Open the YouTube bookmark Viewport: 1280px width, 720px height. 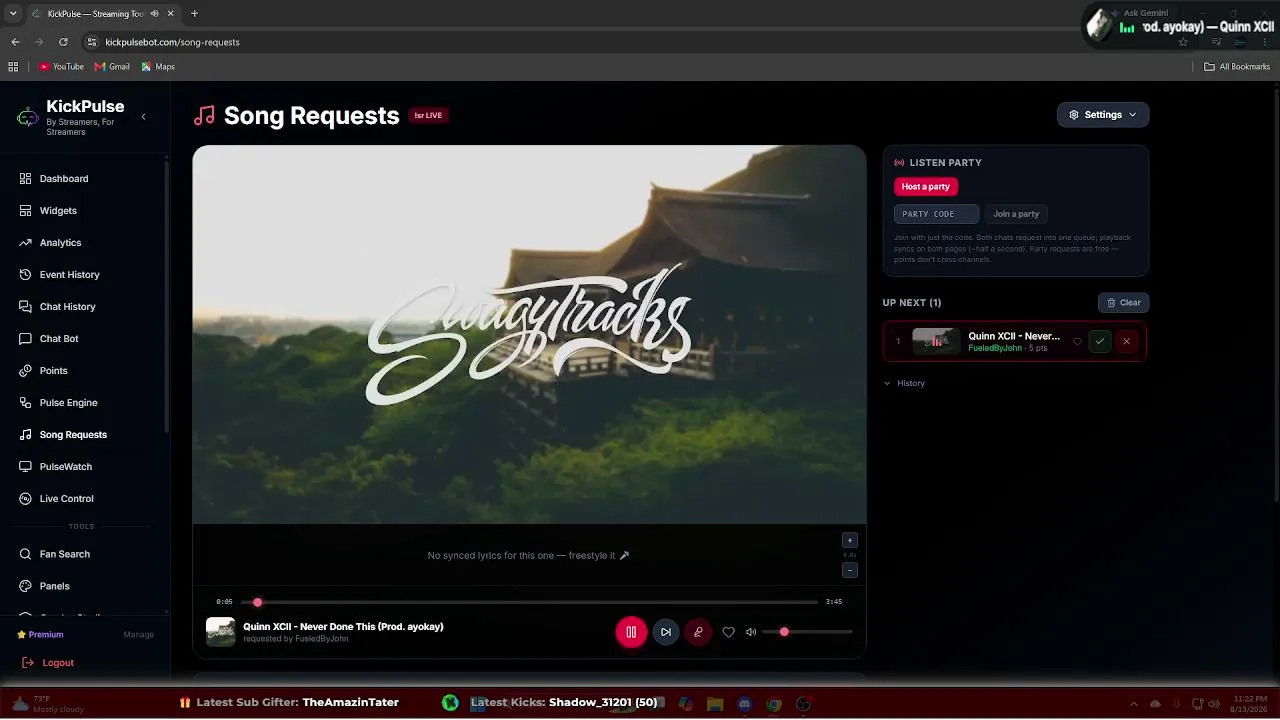(x=61, y=67)
